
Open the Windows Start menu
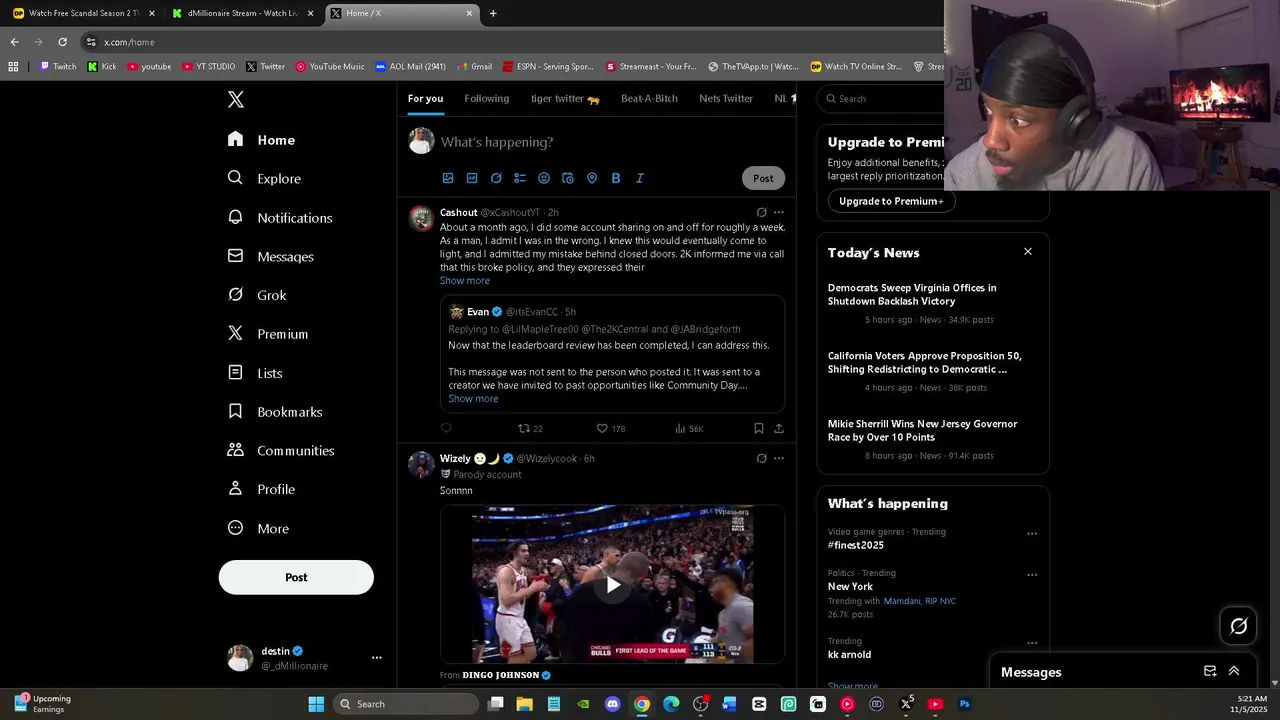pyautogui.click(x=316, y=704)
